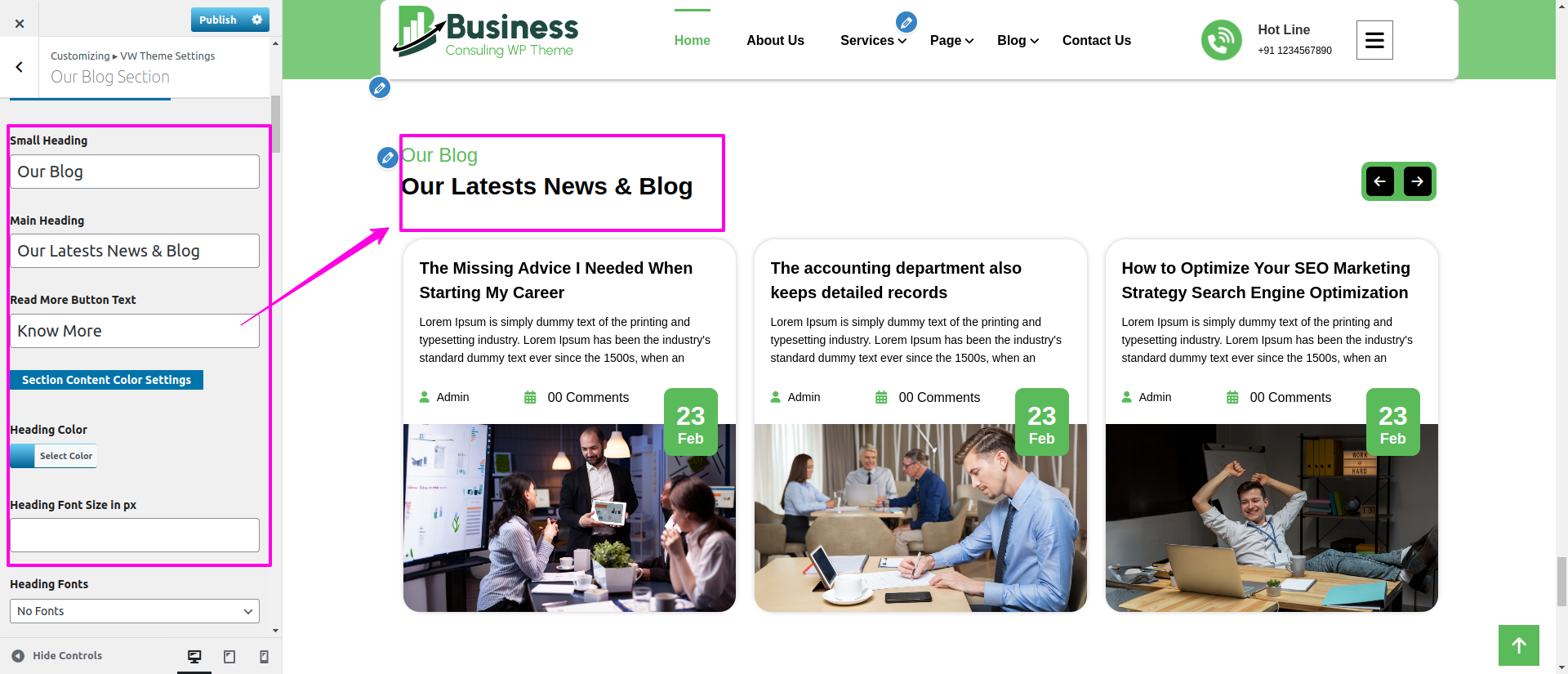Close the Customizer with the X icon
The width and height of the screenshot is (1568, 674).
pyautogui.click(x=20, y=24)
